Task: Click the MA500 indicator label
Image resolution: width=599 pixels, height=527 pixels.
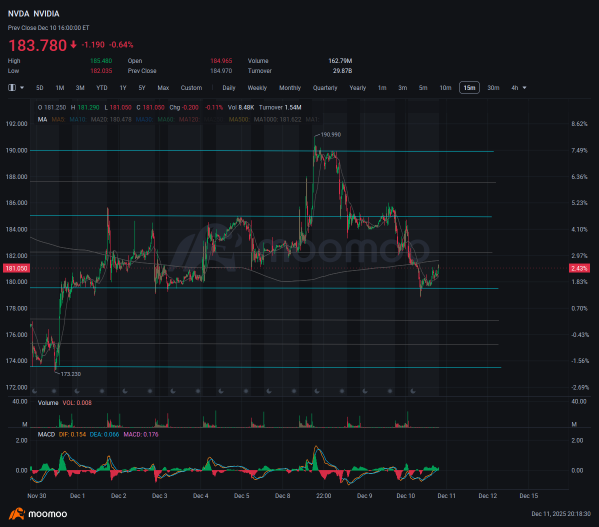Action: (x=239, y=120)
